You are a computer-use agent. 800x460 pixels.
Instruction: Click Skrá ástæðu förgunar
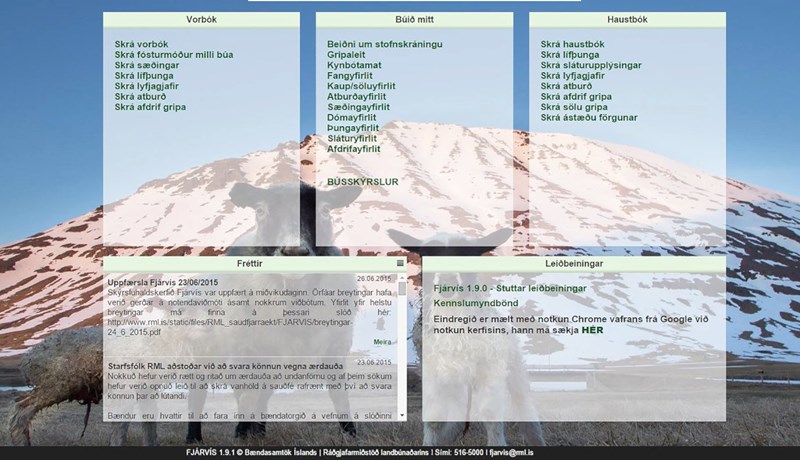(x=588, y=117)
